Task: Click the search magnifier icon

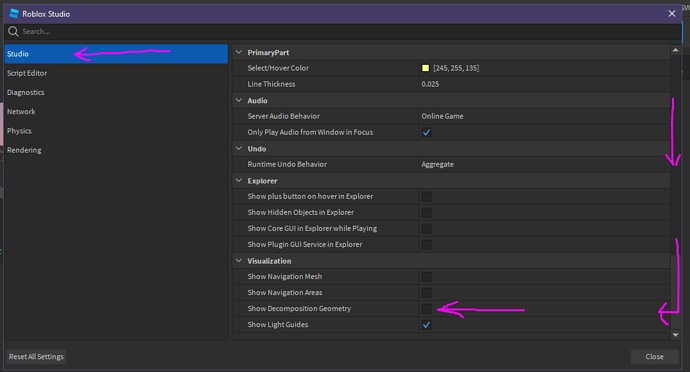Action: pyautogui.click(x=13, y=31)
